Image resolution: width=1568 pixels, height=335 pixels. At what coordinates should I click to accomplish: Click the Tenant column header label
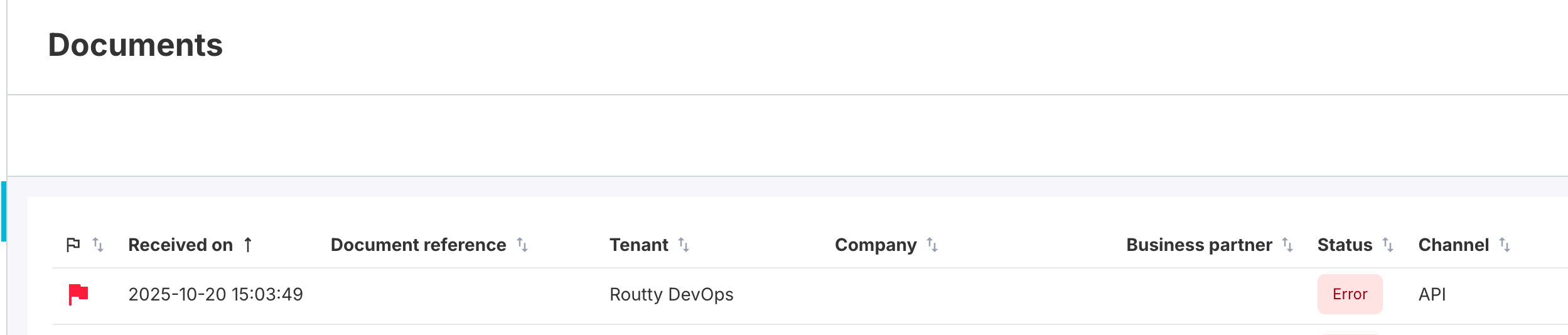pos(638,245)
